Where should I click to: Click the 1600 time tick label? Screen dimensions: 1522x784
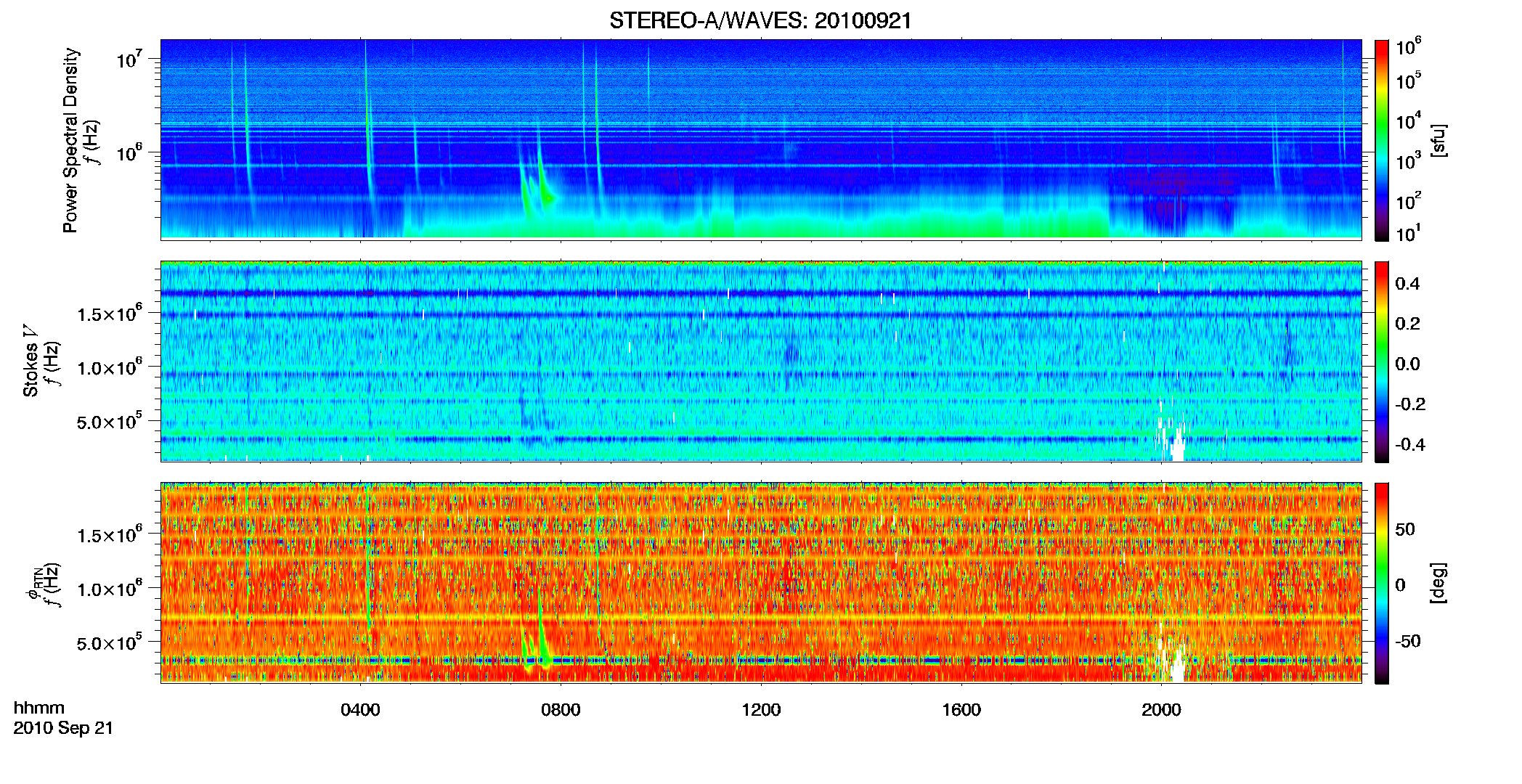pyautogui.click(x=961, y=710)
